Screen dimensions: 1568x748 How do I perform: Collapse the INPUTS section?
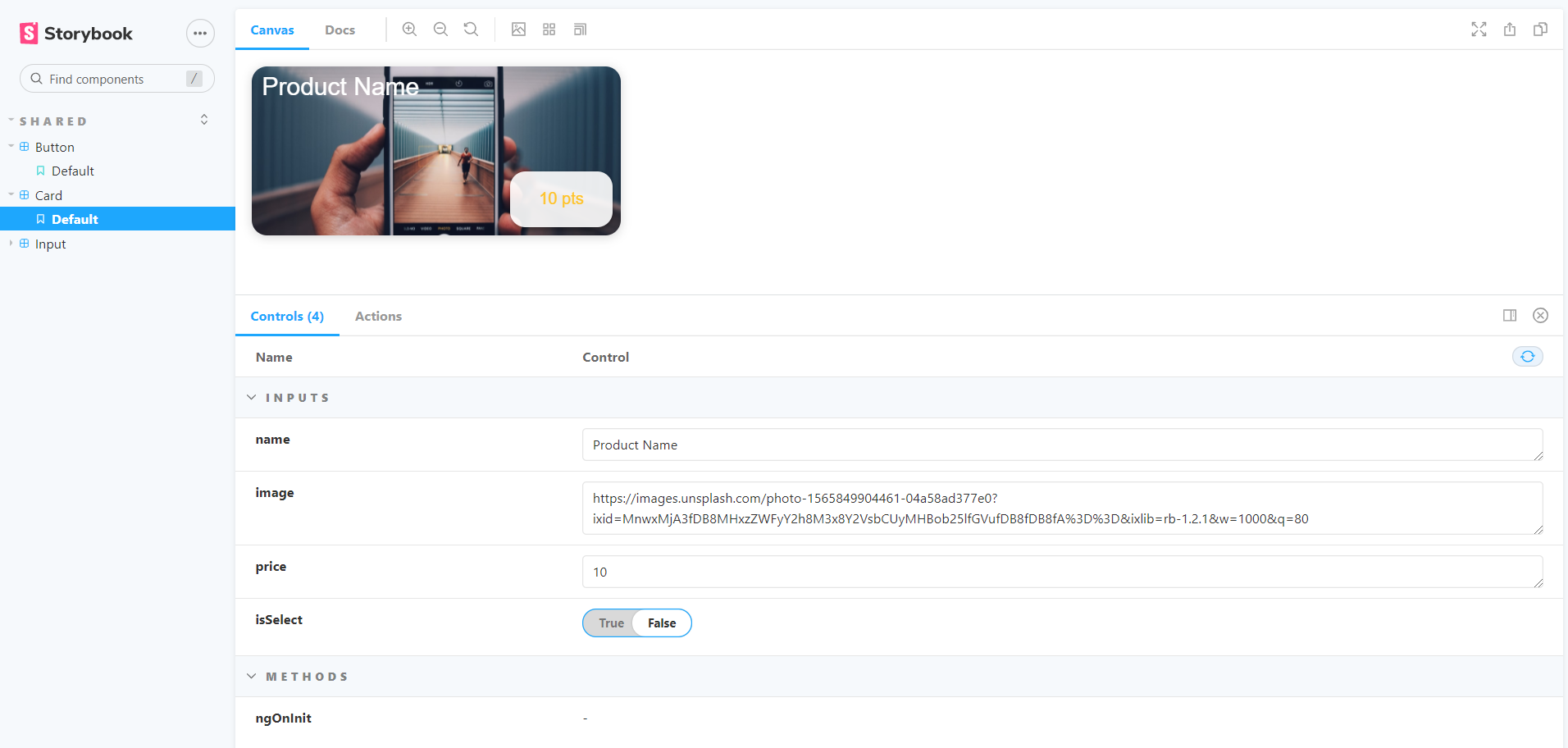[x=289, y=398]
